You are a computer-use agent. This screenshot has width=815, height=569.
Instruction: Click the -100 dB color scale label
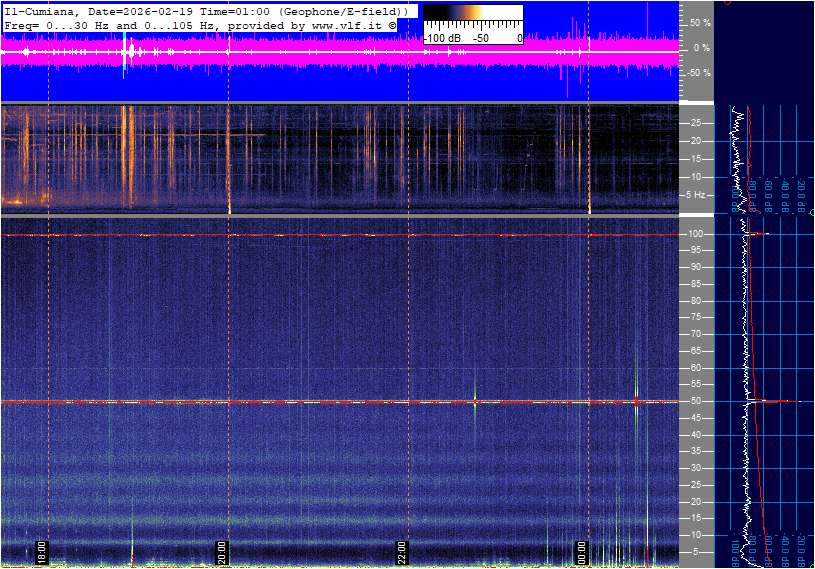[x=441, y=38]
